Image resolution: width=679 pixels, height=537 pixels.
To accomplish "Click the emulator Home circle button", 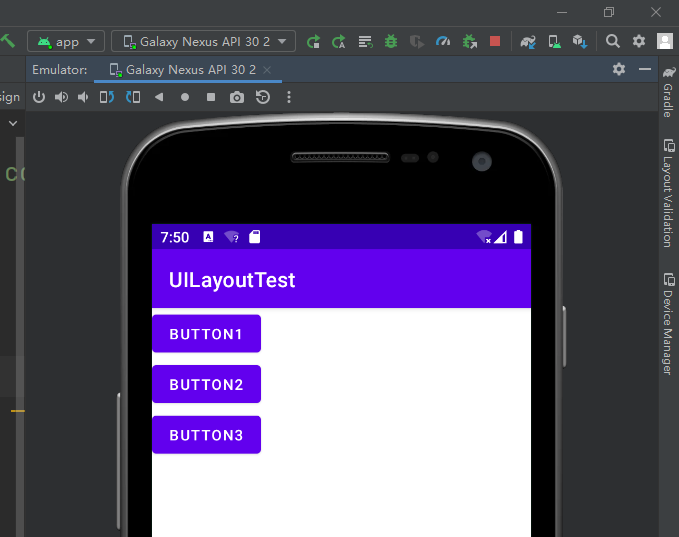I will coord(185,97).
